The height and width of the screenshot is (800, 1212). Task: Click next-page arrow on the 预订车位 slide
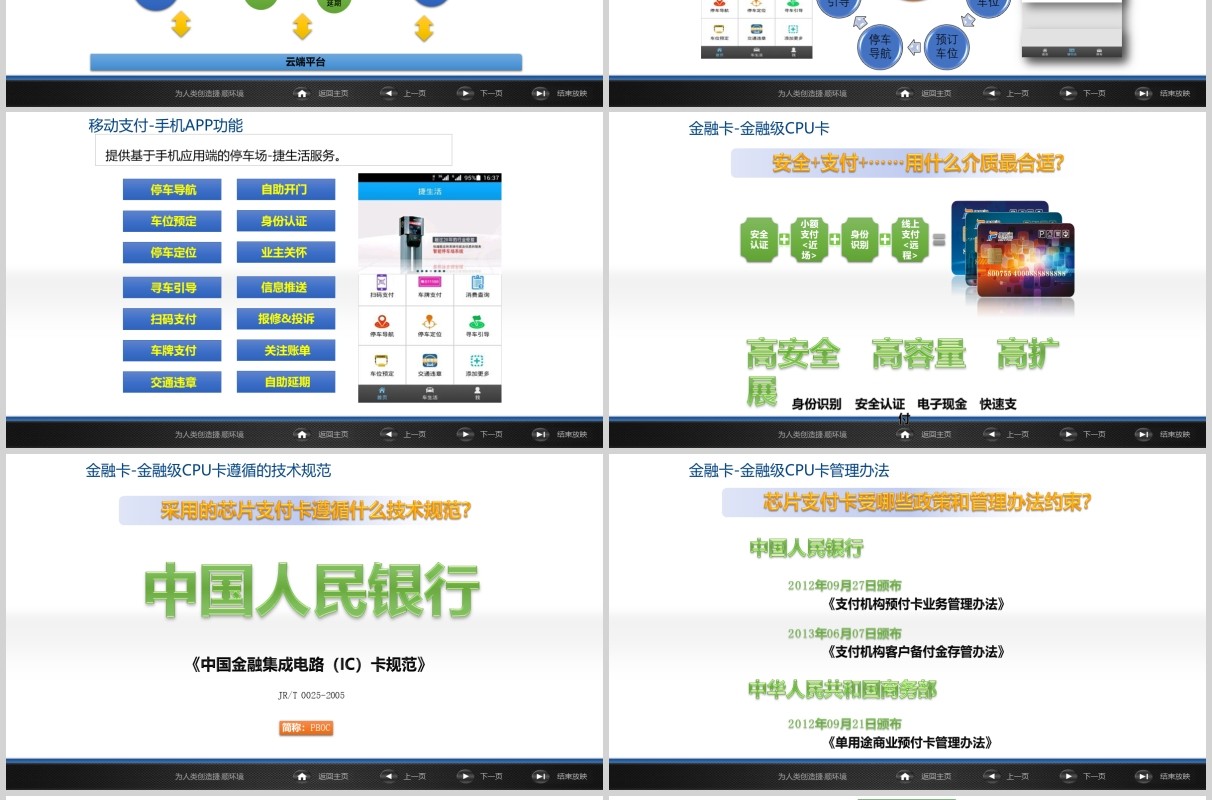(x=1068, y=93)
